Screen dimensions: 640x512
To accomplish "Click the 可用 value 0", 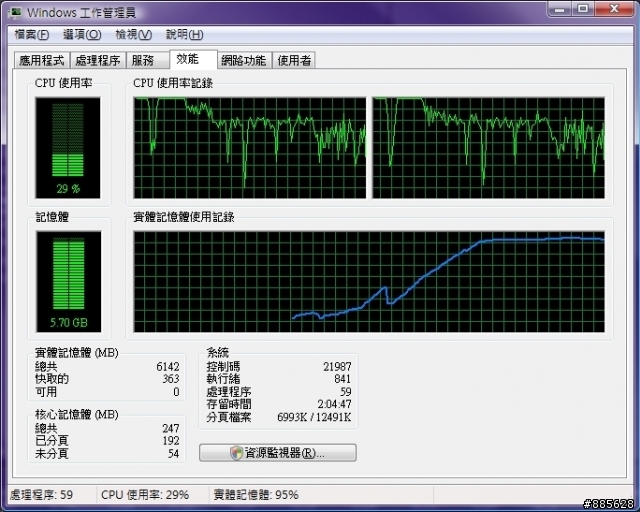I will coord(176,392).
